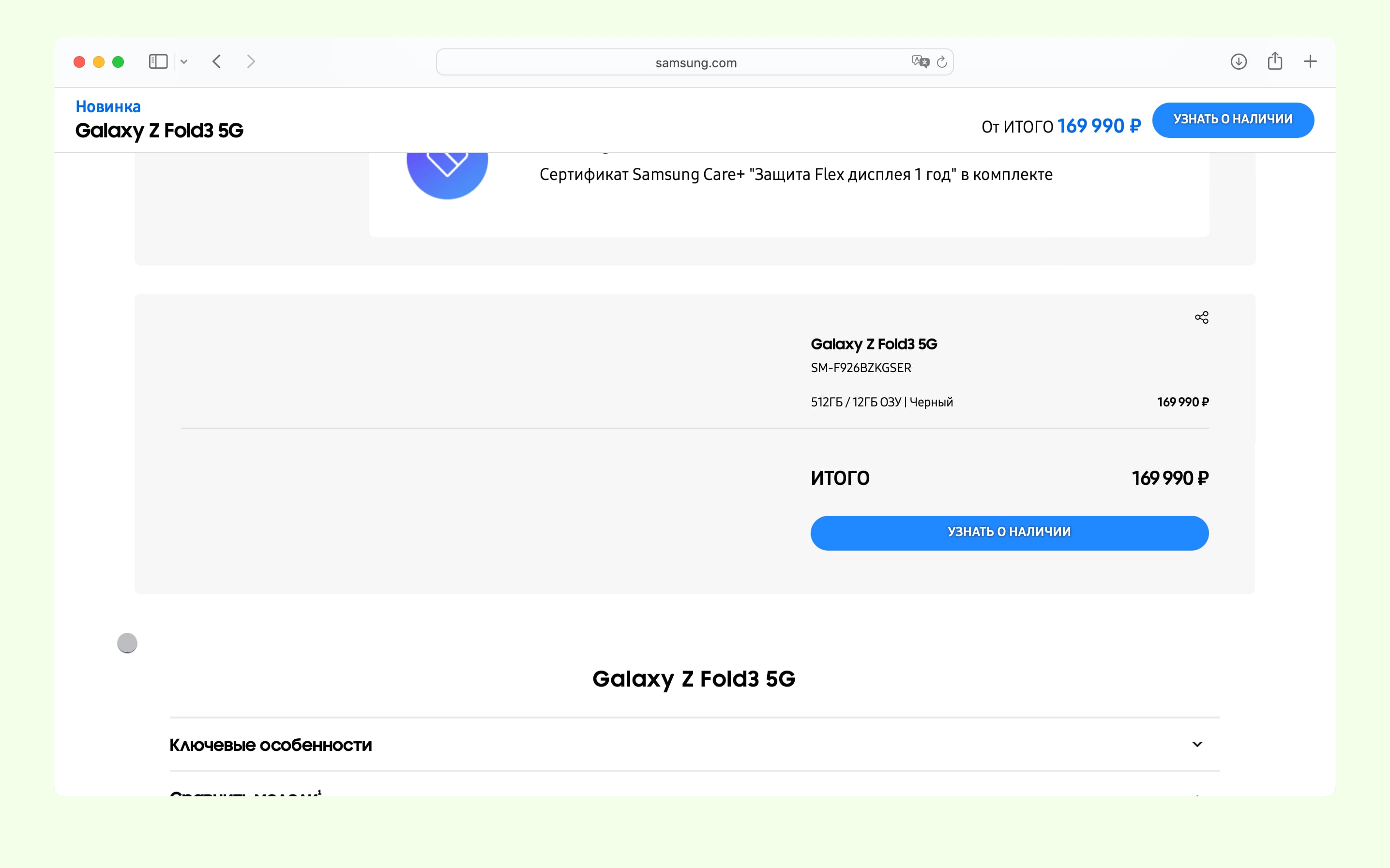Screen dimensions: 1390x868
Task: Toggle the Safari sidebar icon
Action: pyautogui.click(x=158, y=61)
